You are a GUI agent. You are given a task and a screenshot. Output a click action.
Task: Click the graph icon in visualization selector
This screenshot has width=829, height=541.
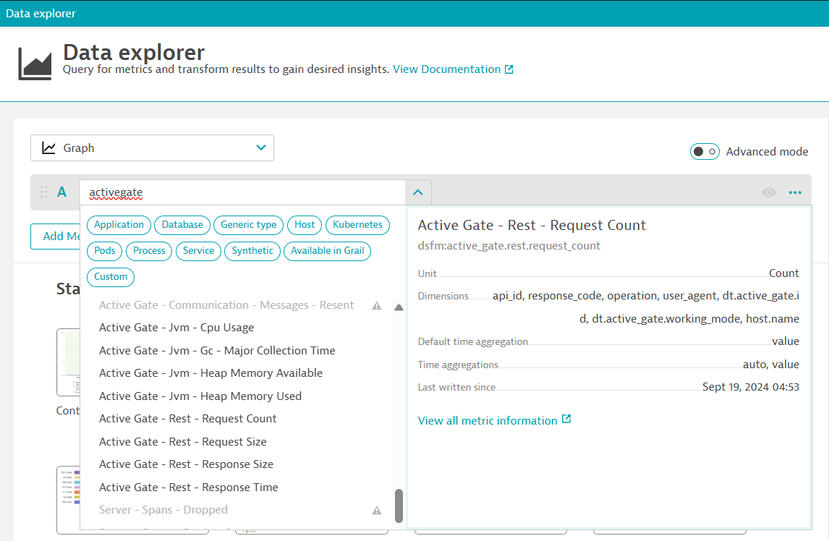coord(49,148)
